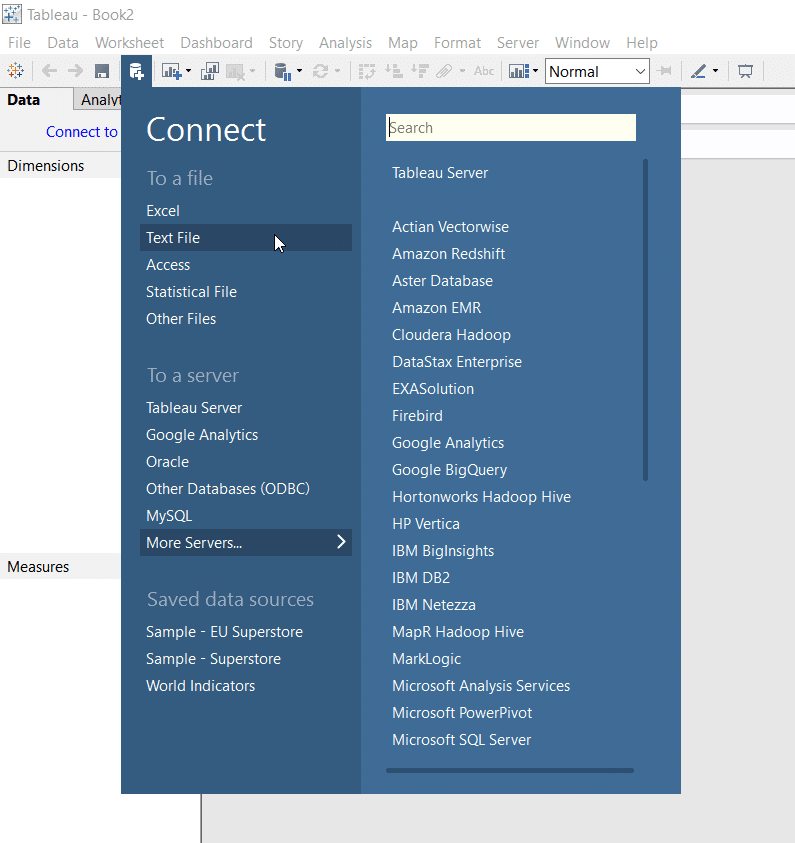Open the Normal fit dropdown
The height and width of the screenshot is (843, 795).
click(597, 72)
